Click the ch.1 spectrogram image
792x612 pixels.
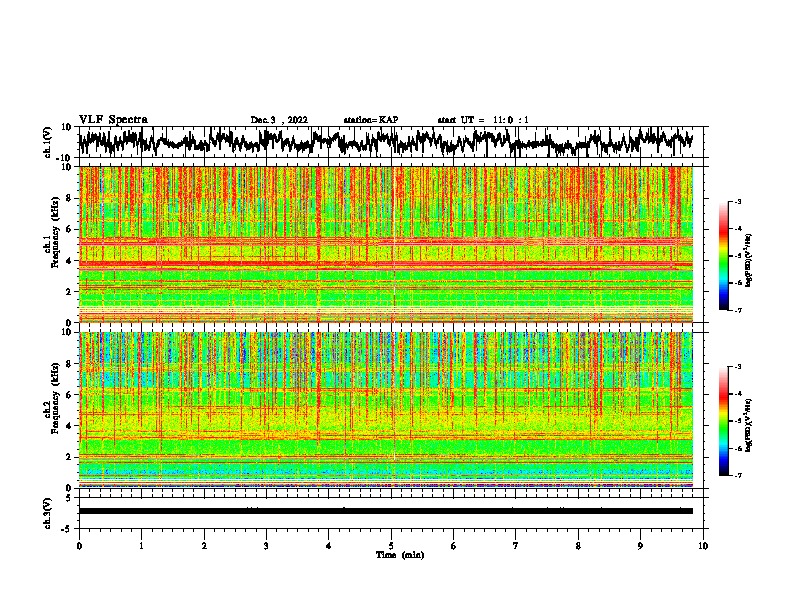(x=386, y=244)
